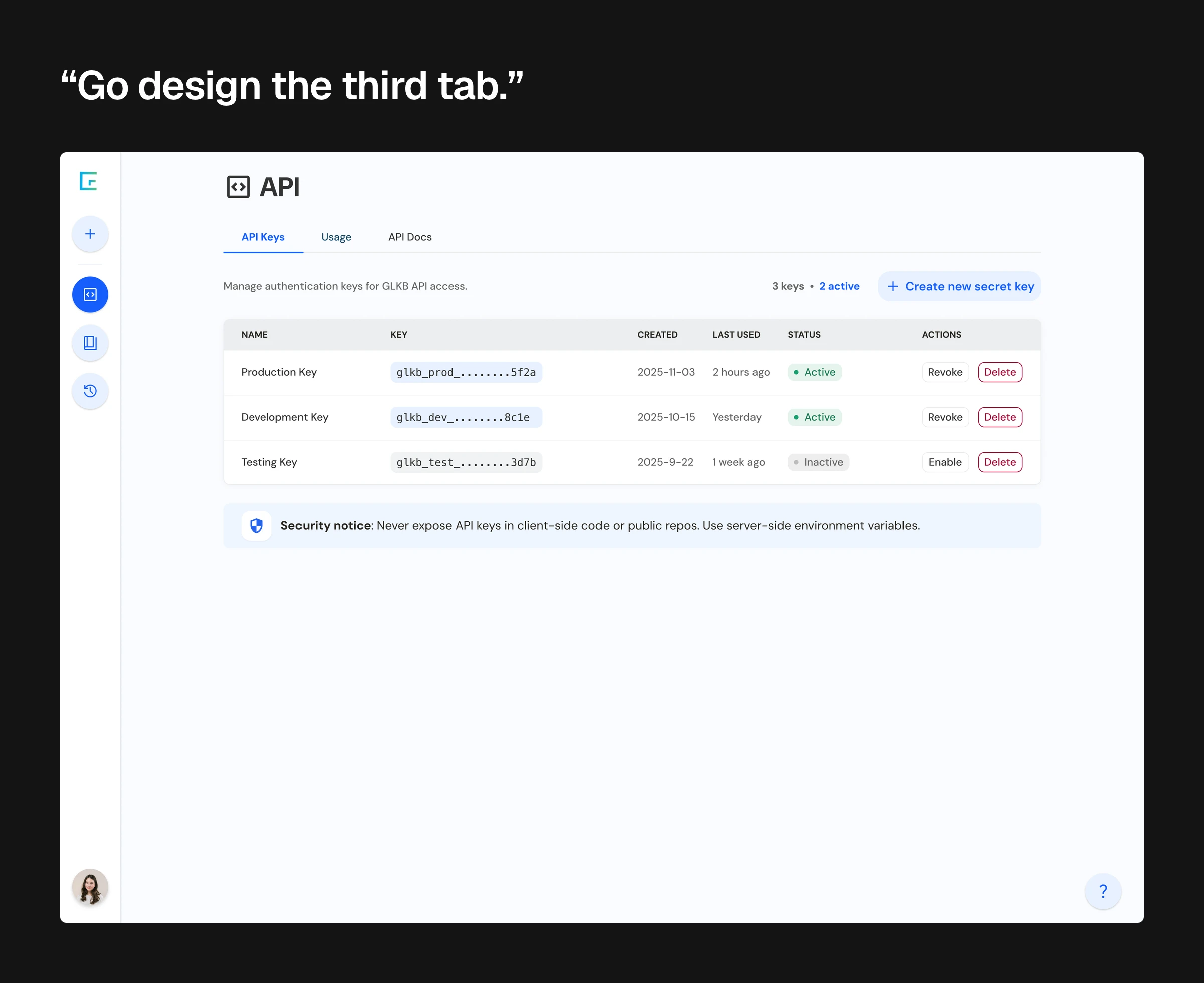Click the '2025-11-03' created date
Screen dimensions: 1204x983
[x=666, y=372]
